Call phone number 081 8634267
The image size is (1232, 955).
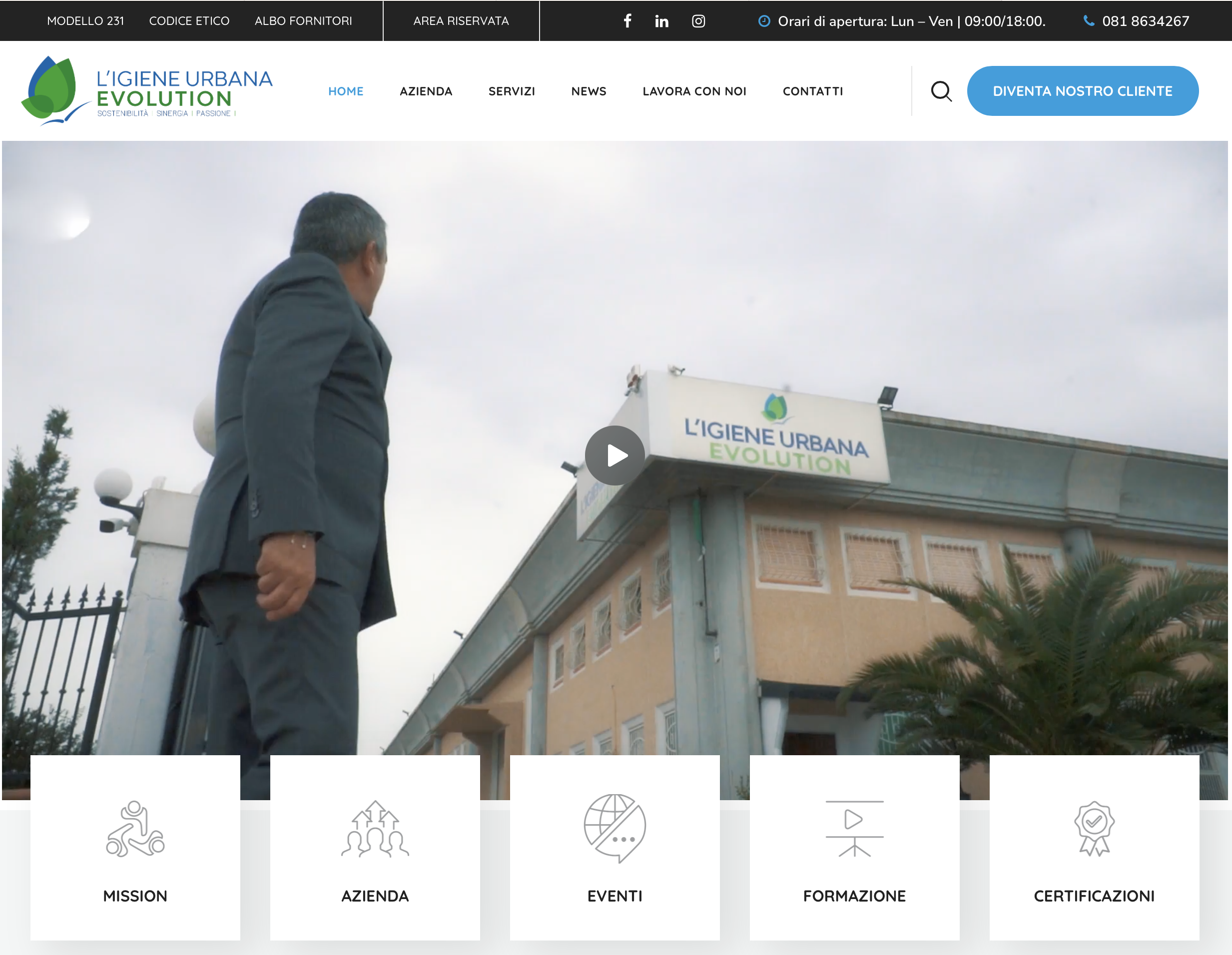tap(1145, 21)
